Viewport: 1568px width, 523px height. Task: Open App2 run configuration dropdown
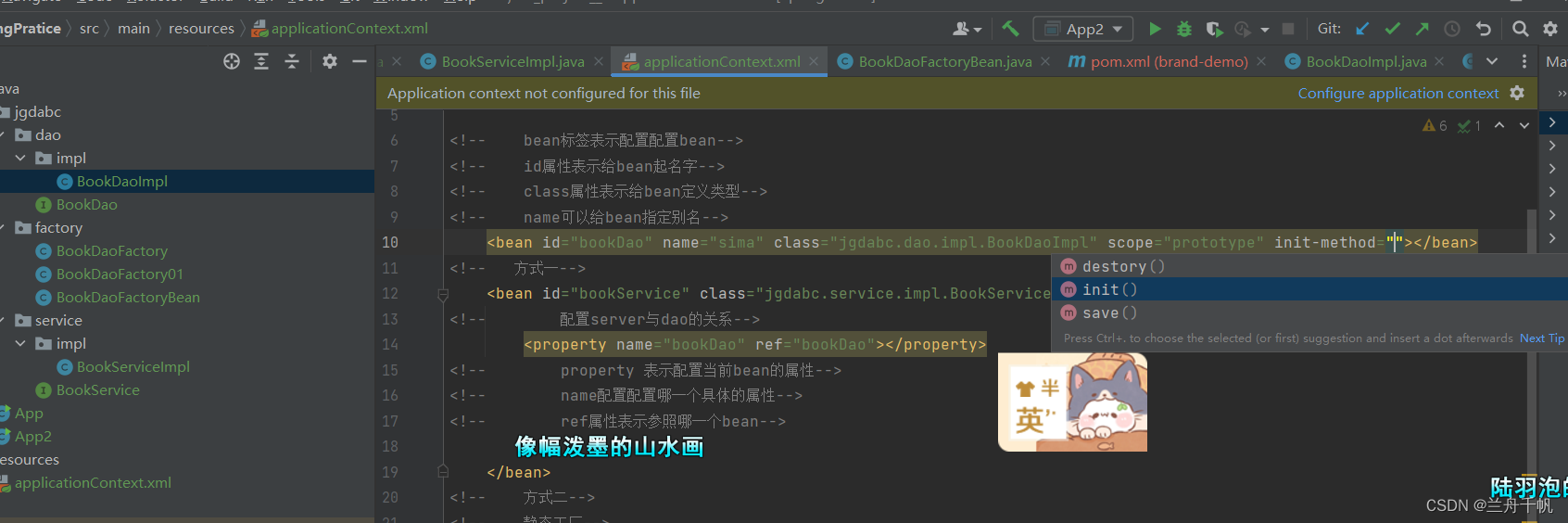coord(1083,29)
